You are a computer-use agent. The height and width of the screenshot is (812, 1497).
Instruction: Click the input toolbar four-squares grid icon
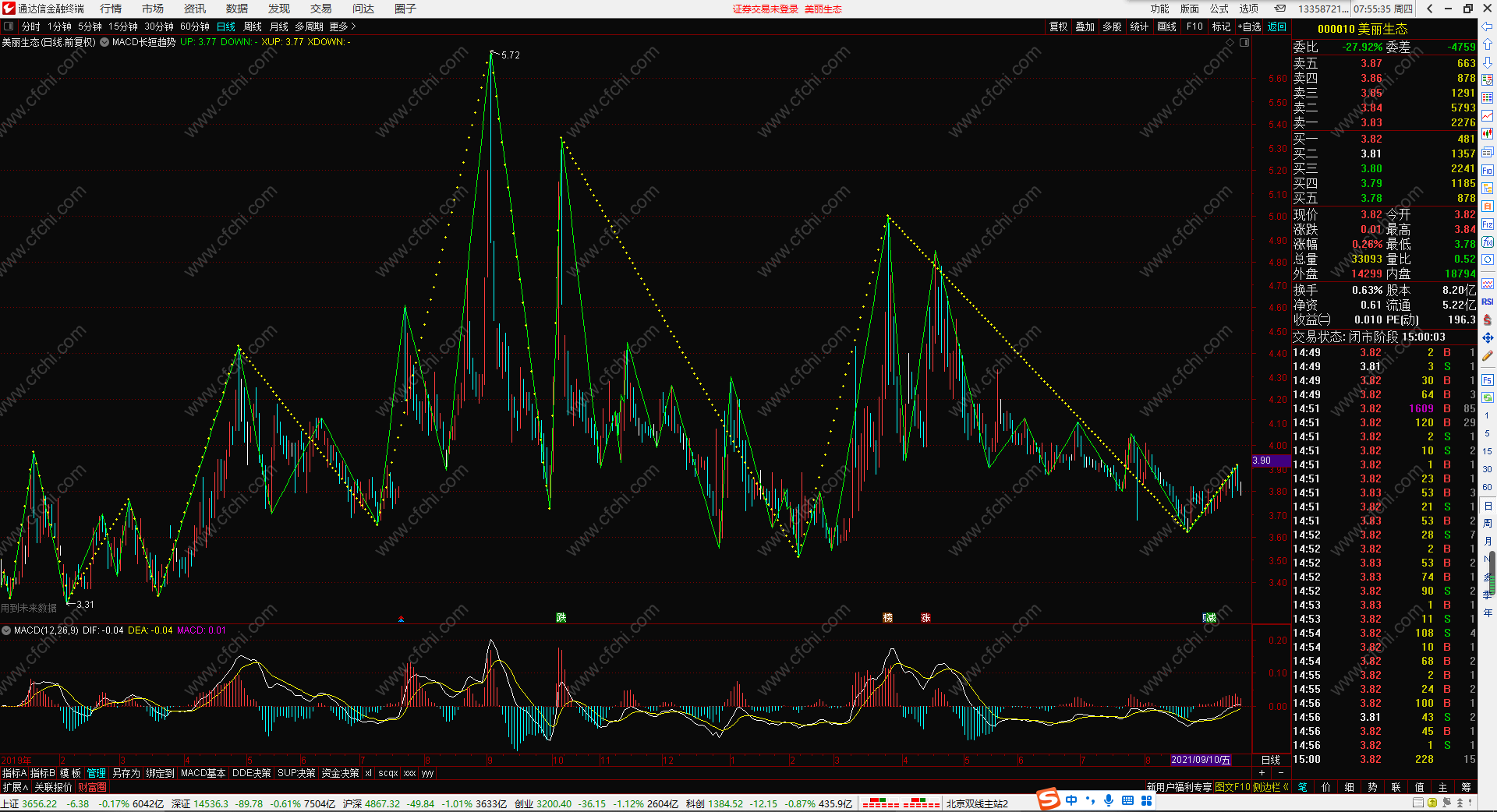[x=1147, y=800]
